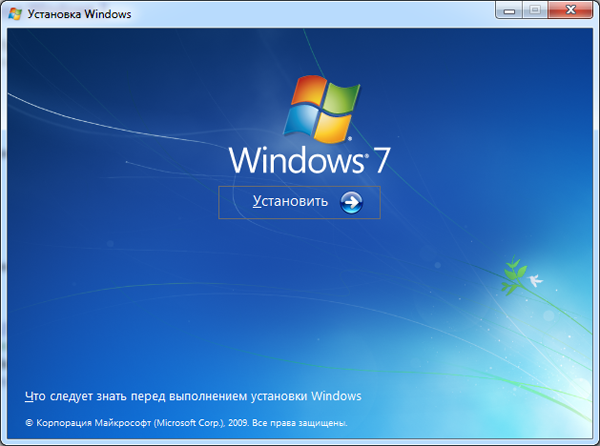
Task: Click the Windows flag logo
Action: [321, 108]
